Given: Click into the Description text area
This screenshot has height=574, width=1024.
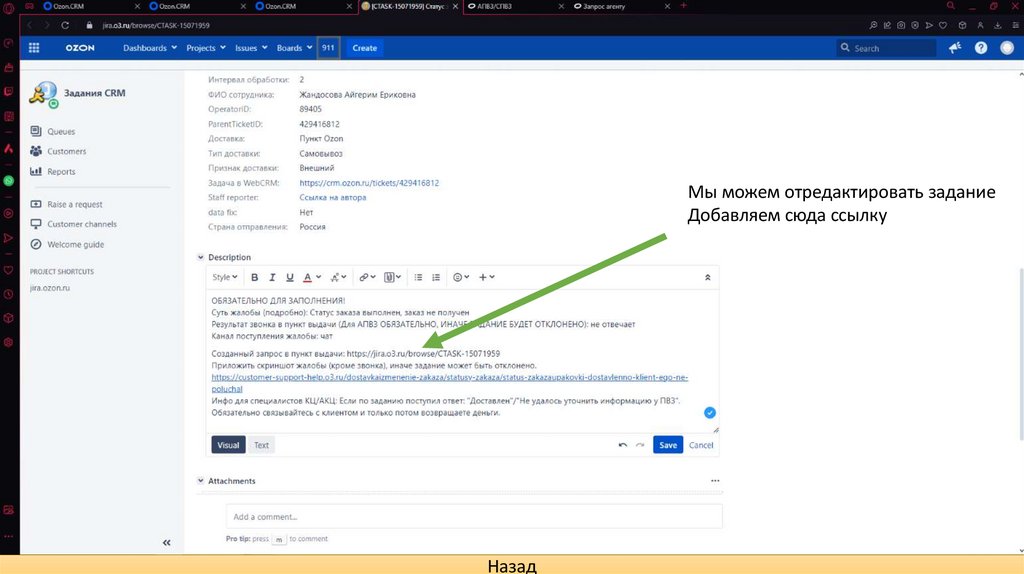Looking at the screenshot, I should 462,360.
